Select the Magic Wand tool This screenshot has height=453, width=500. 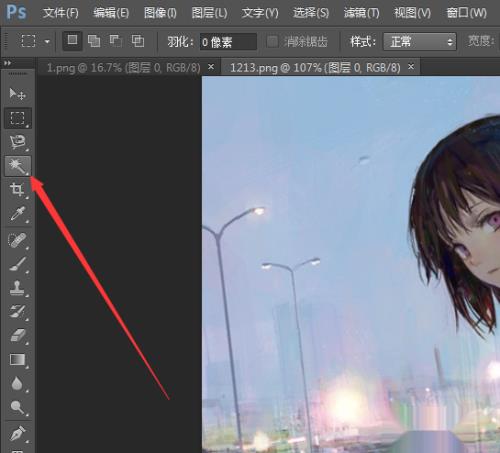coord(18,166)
